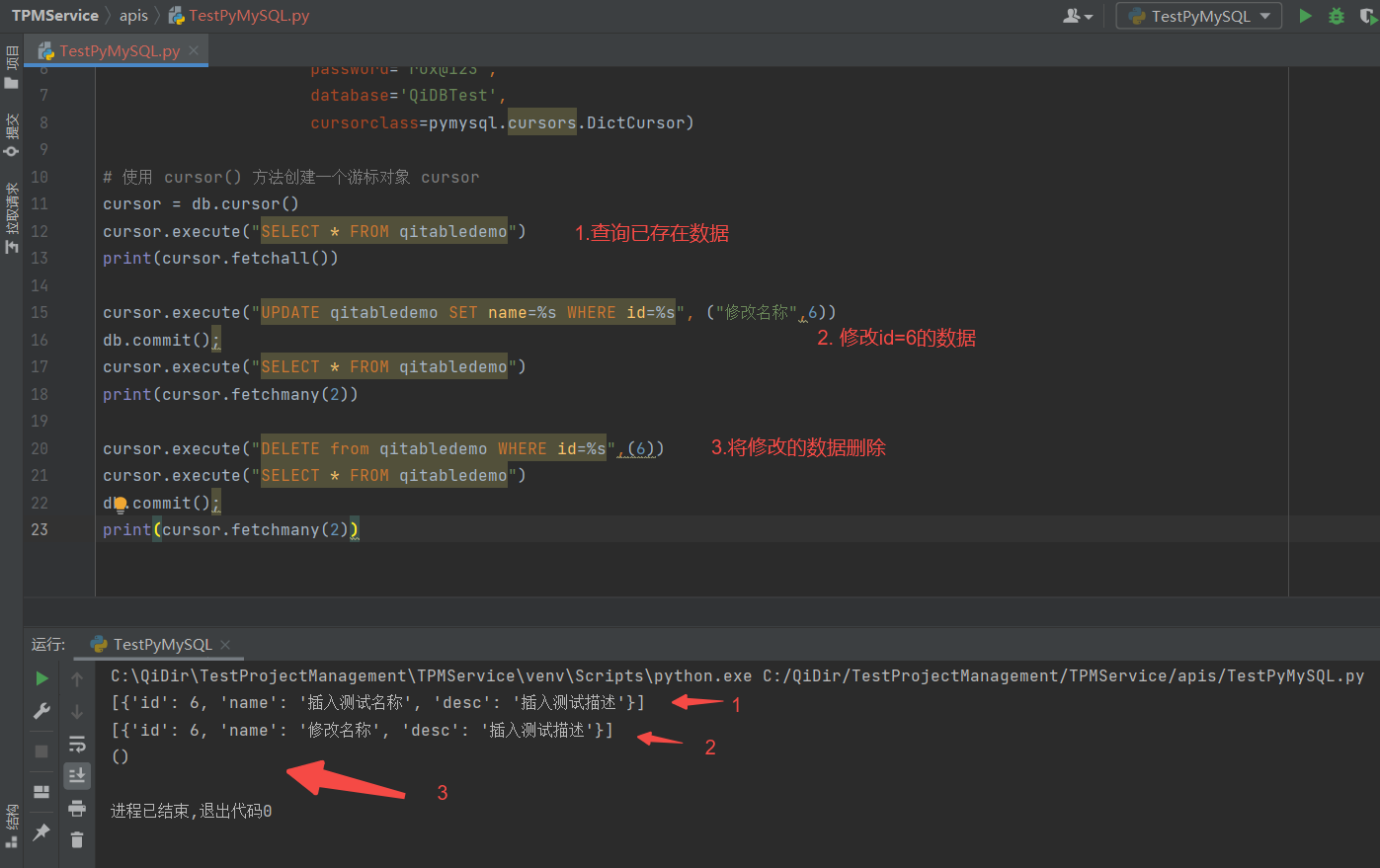The image size is (1380, 868).
Task: Click the down arrow for next stack trace
Action: point(77,711)
